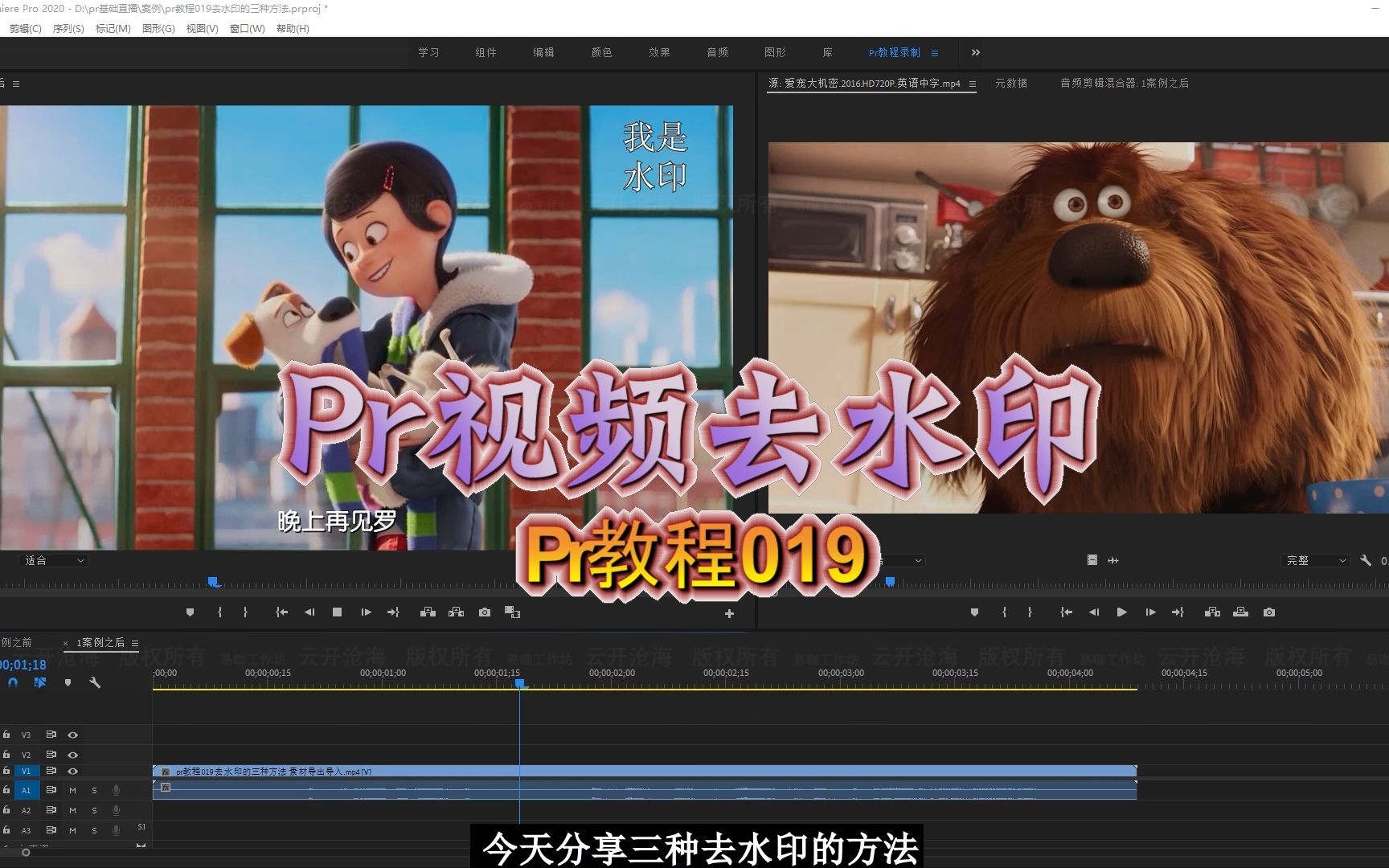Close the 1案例之后 sequence tab
1389x868 pixels.
66,643
